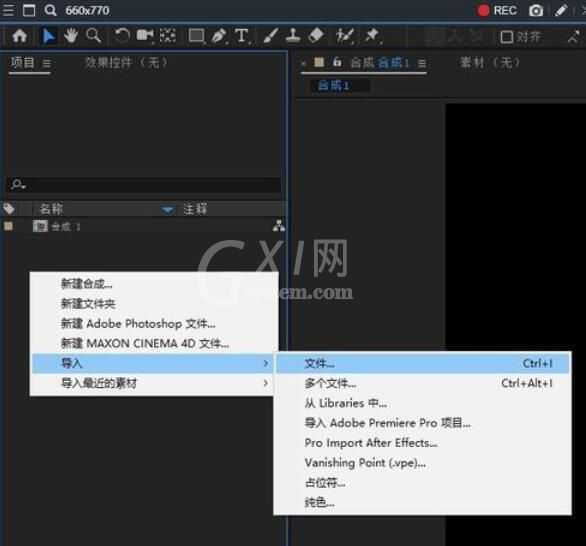
Task: Click the composition label color swatch in tab
Action: click(319, 62)
